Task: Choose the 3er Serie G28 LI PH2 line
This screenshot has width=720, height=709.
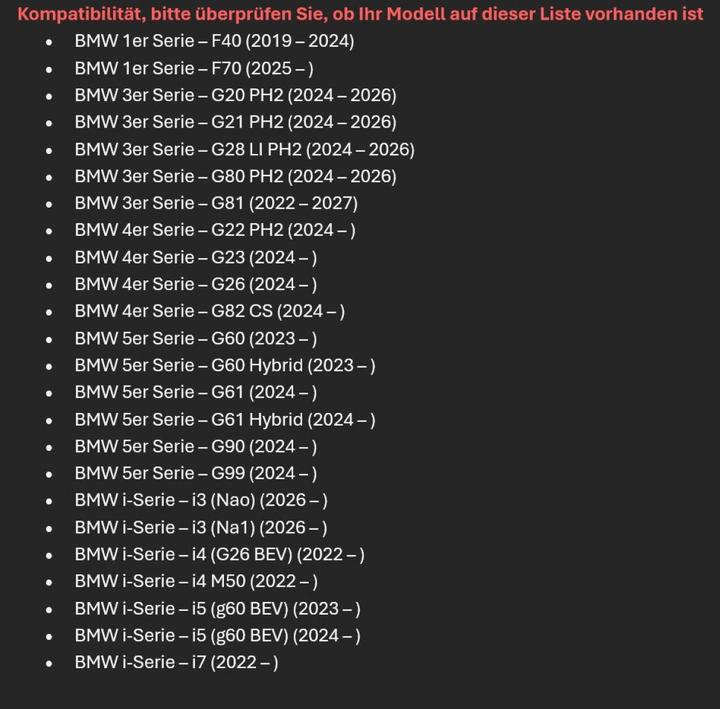Action: pos(244,149)
